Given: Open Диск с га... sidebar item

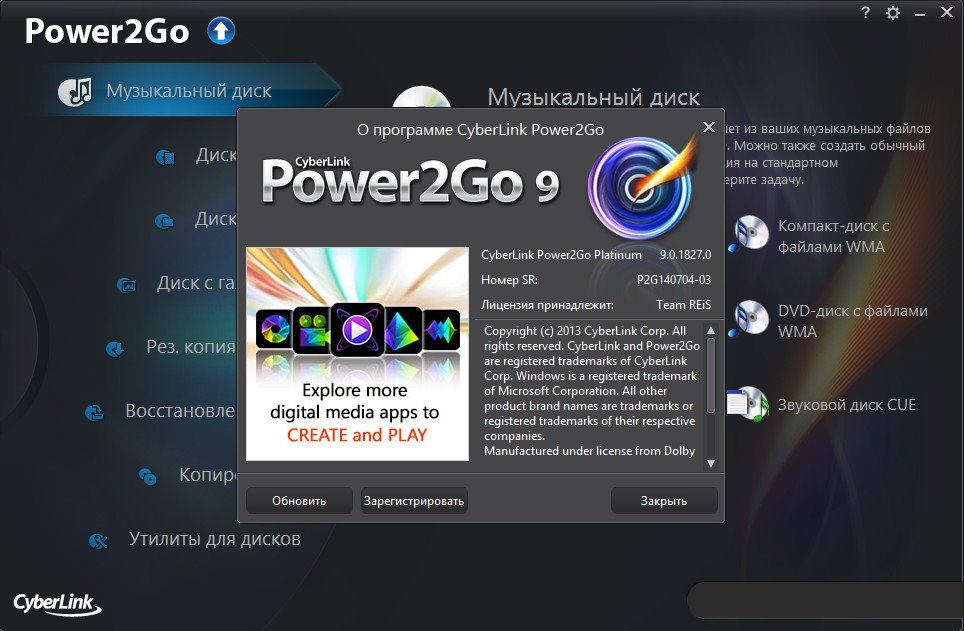Looking at the screenshot, I should click(196, 283).
